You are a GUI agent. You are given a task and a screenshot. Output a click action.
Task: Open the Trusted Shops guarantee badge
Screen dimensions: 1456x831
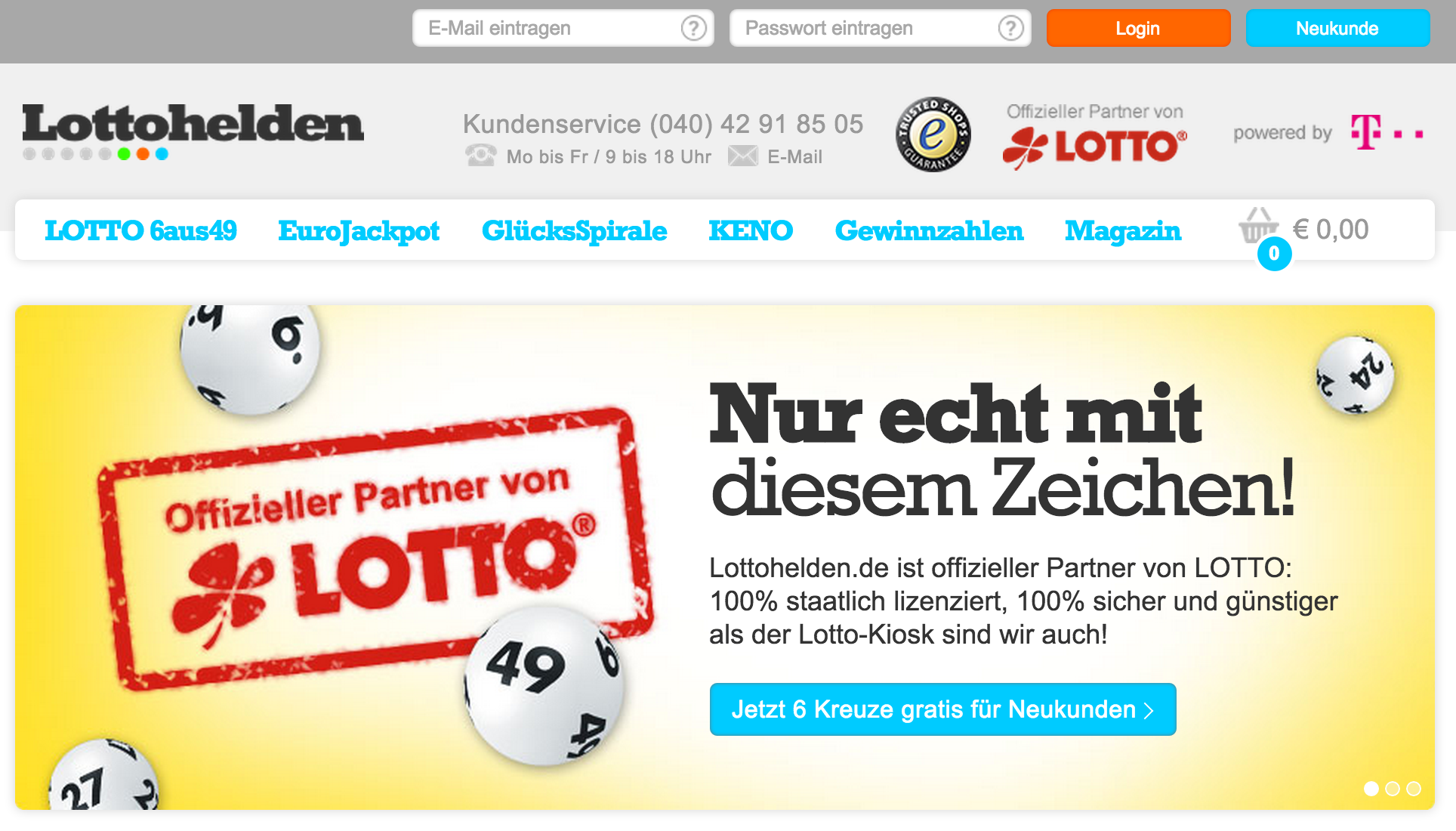click(x=933, y=134)
